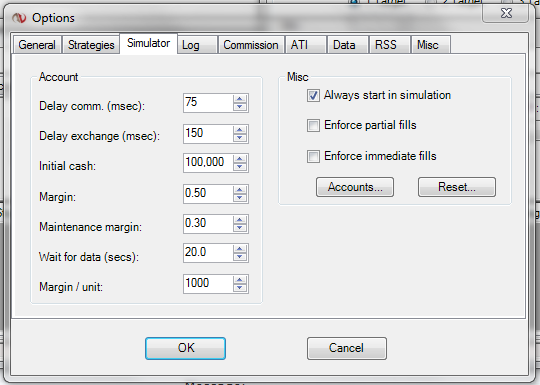Click the Options title bar app icon

[19, 18]
